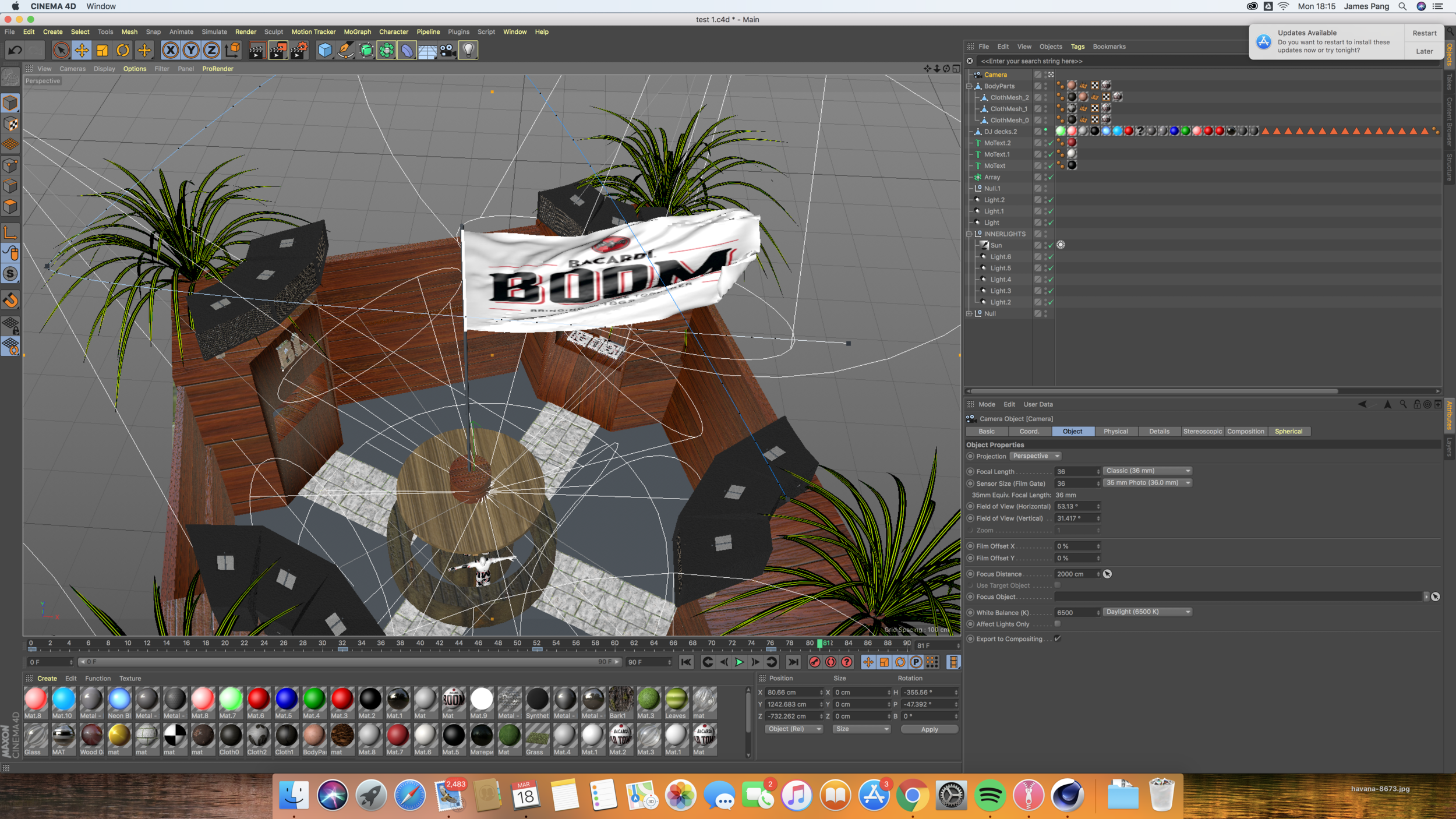This screenshot has height=819, width=1456.
Task: Click Restart in the update notification
Action: (x=1424, y=33)
